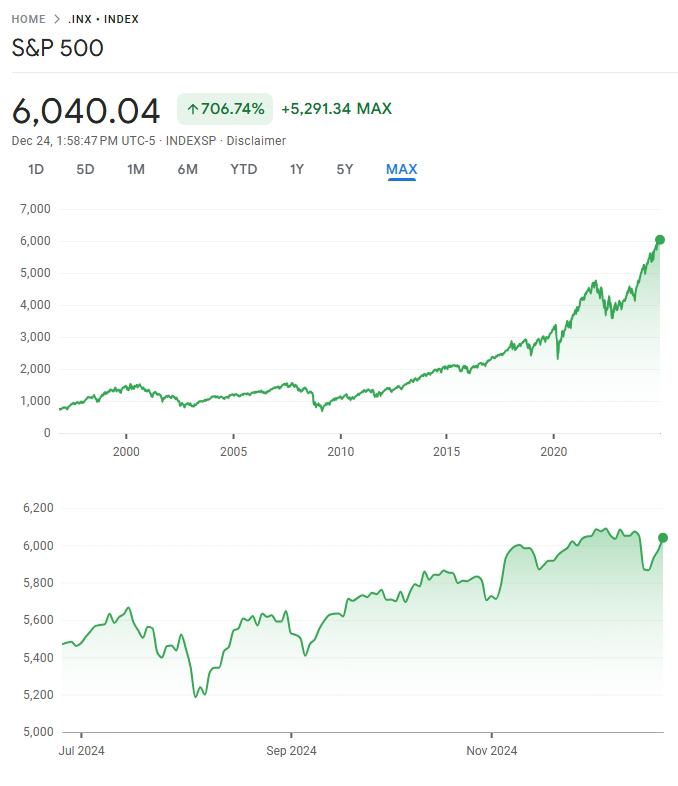Click the HOME breadcrumb link

click(x=29, y=19)
